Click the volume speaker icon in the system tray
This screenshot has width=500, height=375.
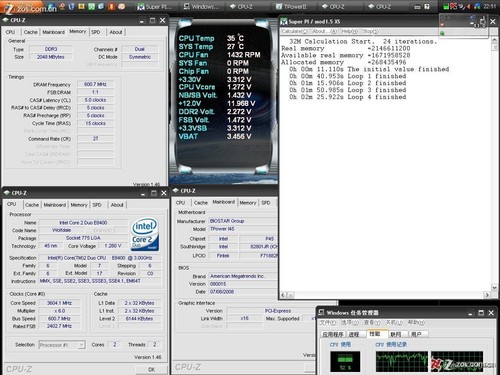click(469, 6)
